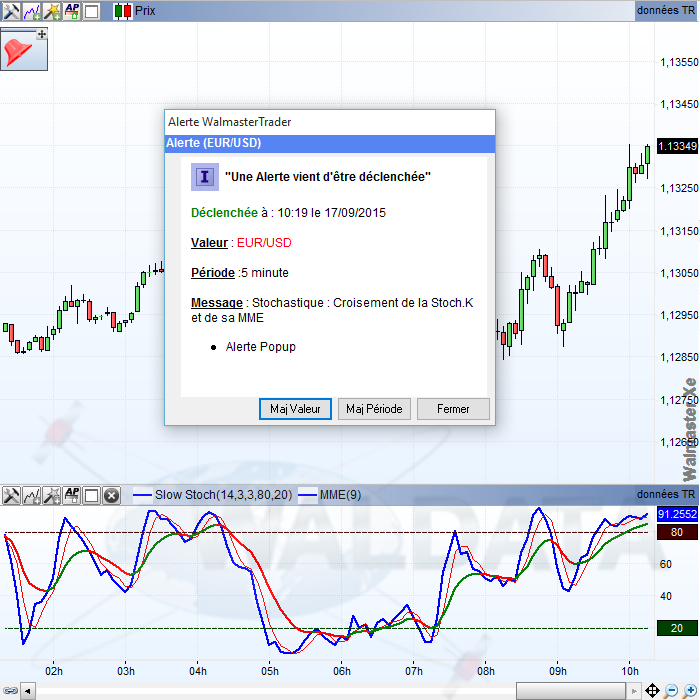Click current price label 1.13349
Screen dimensions: 700x700
click(678, 146)
